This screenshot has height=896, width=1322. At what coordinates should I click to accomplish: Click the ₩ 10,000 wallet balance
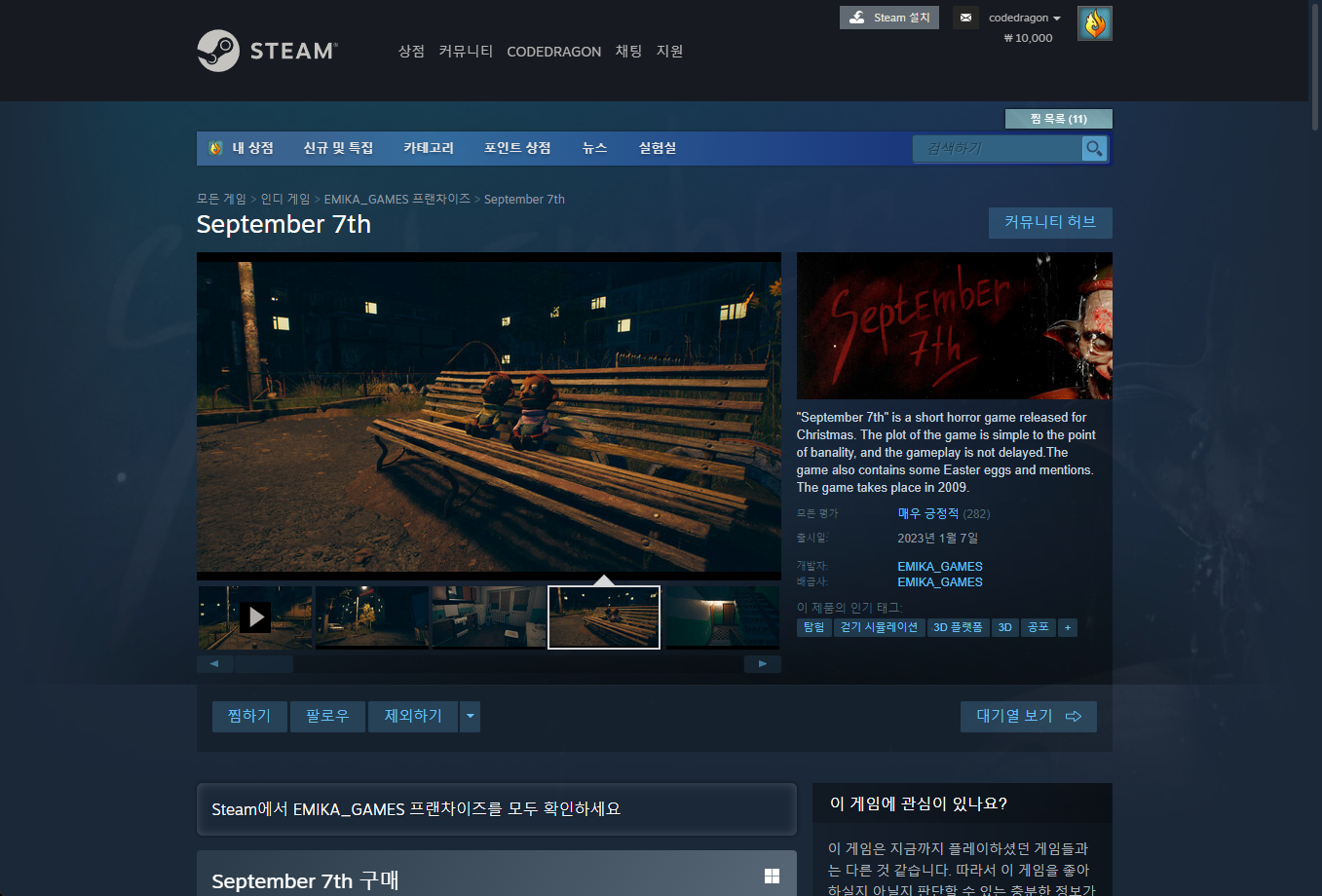pyautogui.click(x=1028, y=38)
